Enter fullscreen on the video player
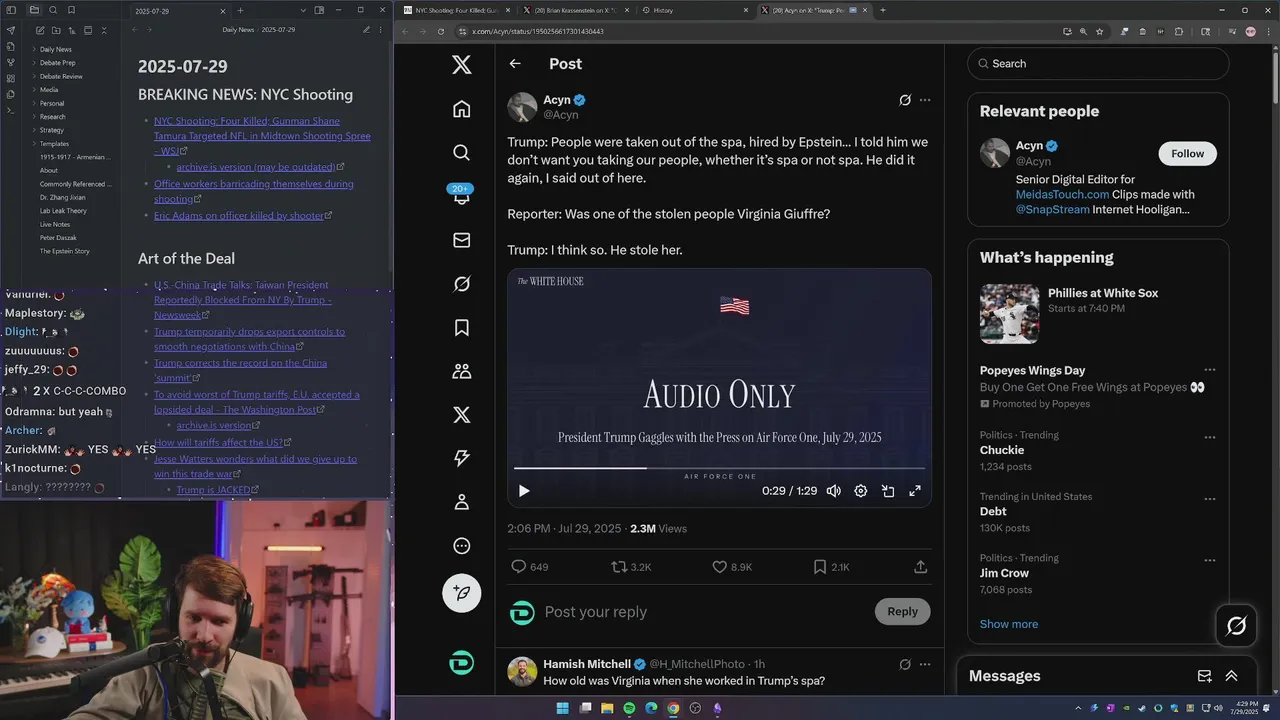Screen dimensions: 1280x720 [914, 491]
